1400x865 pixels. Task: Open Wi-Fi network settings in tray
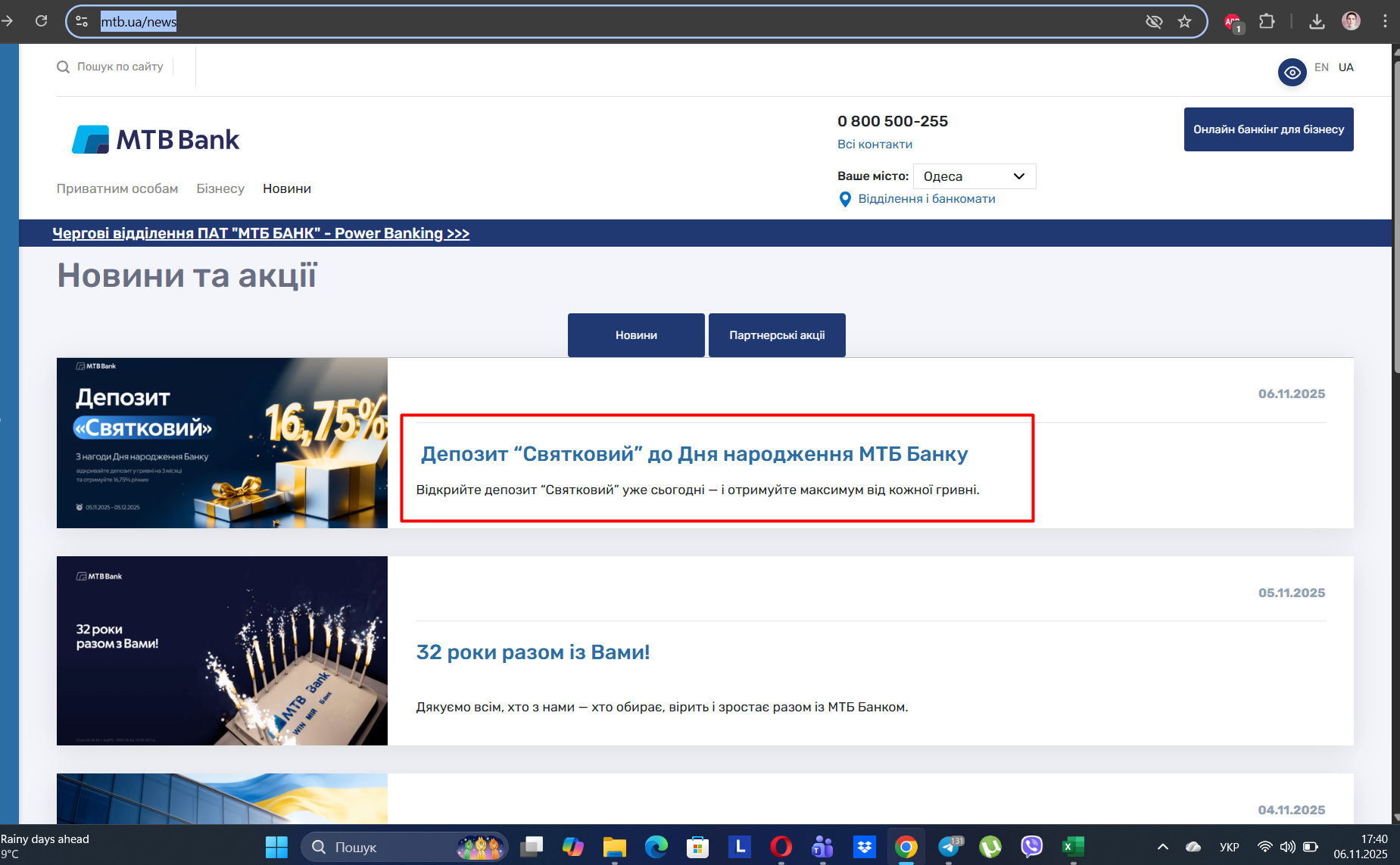[1264, 847]
